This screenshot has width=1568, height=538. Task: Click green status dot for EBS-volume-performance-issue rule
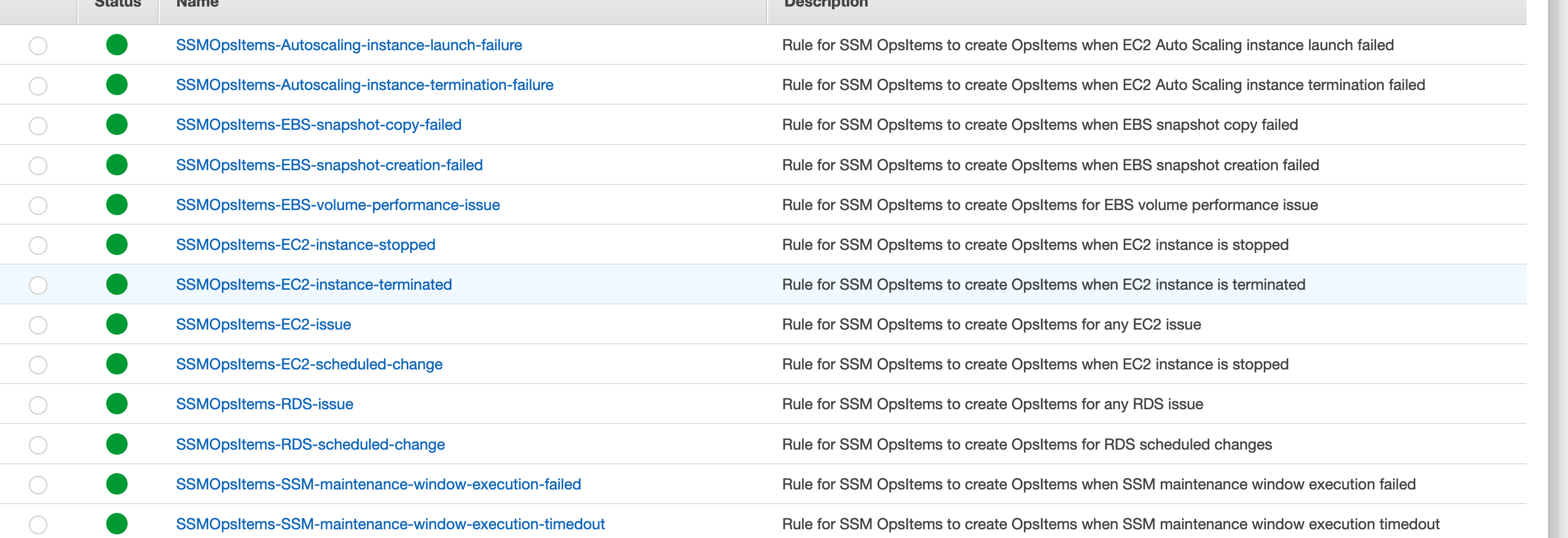coord(117,204)
